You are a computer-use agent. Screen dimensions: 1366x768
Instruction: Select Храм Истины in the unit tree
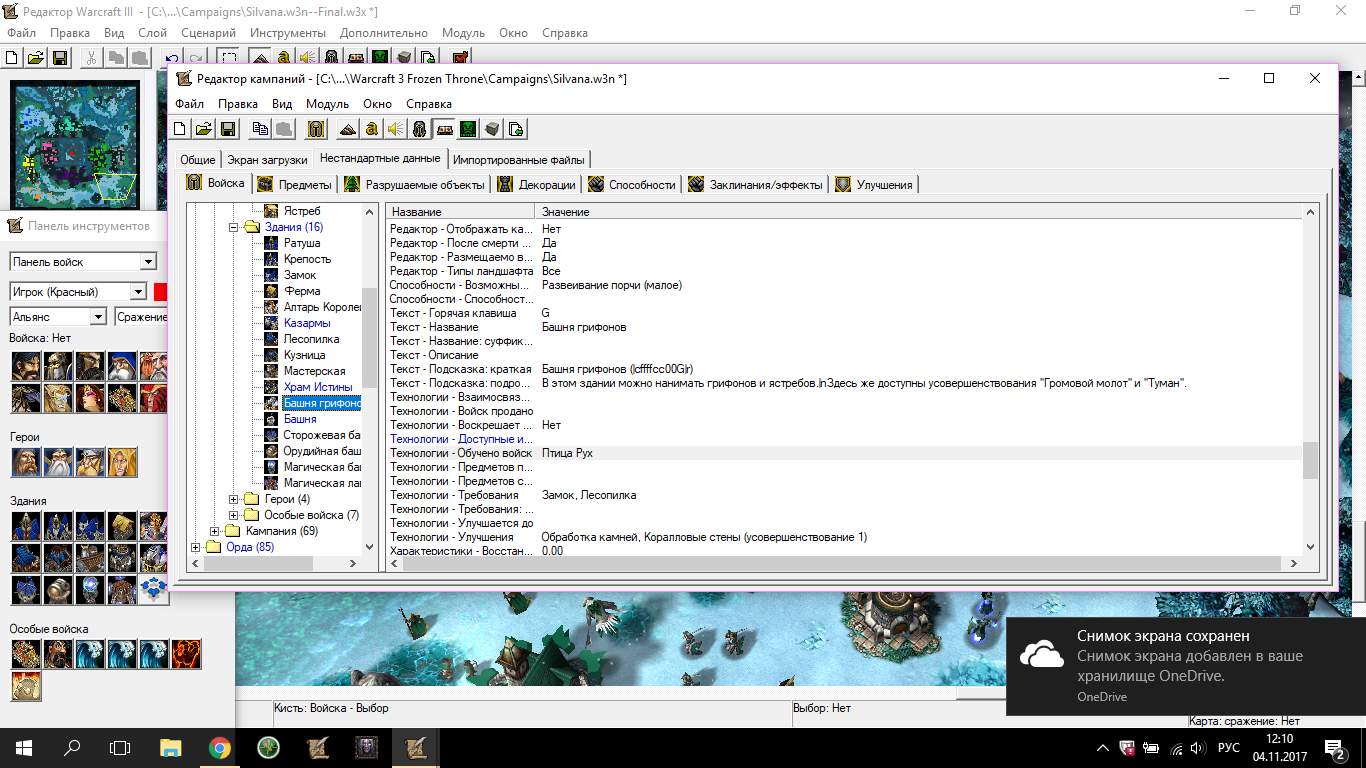pos(318,387)
